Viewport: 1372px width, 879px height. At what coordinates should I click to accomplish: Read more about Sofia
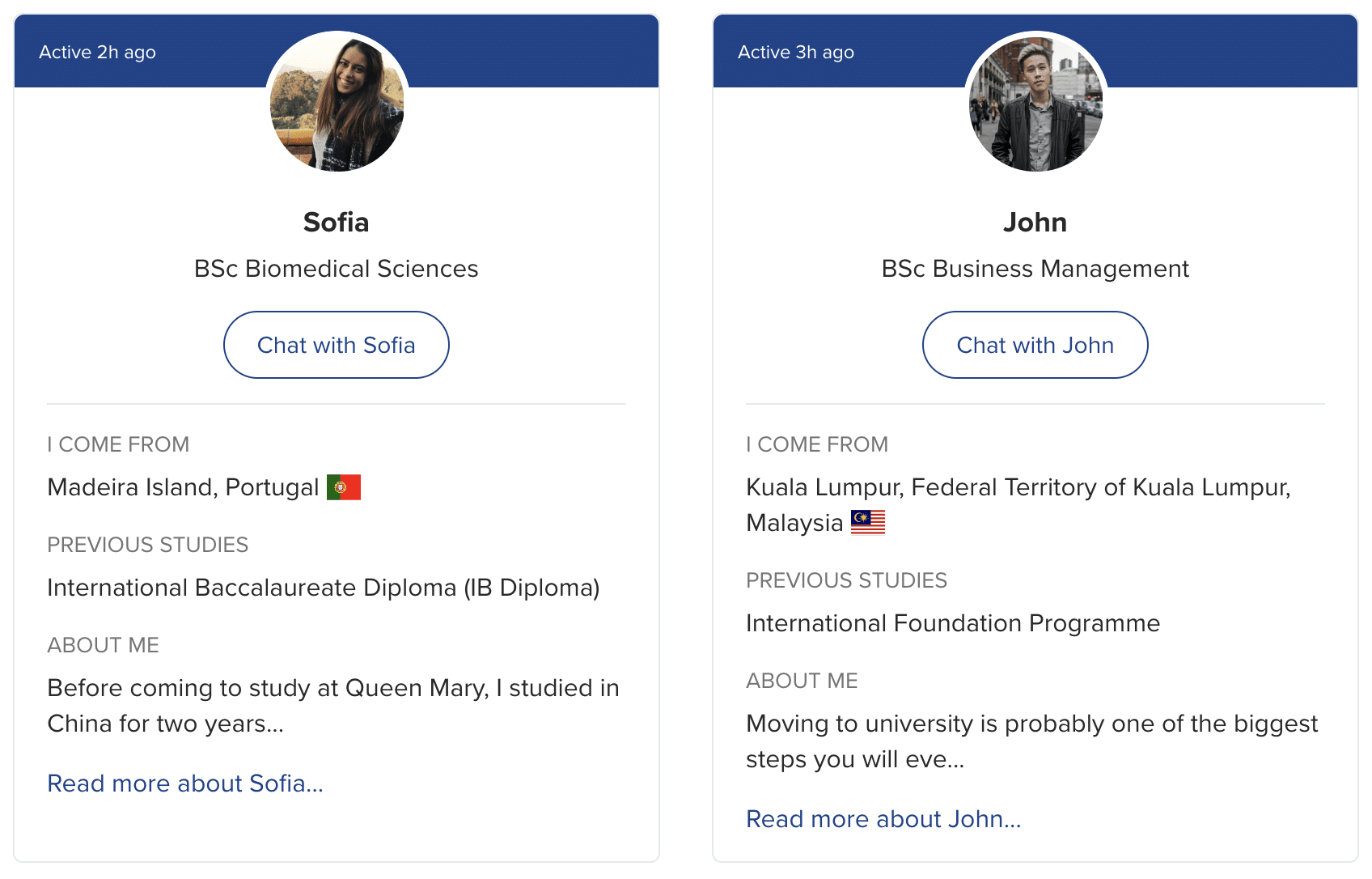[185, 783]
